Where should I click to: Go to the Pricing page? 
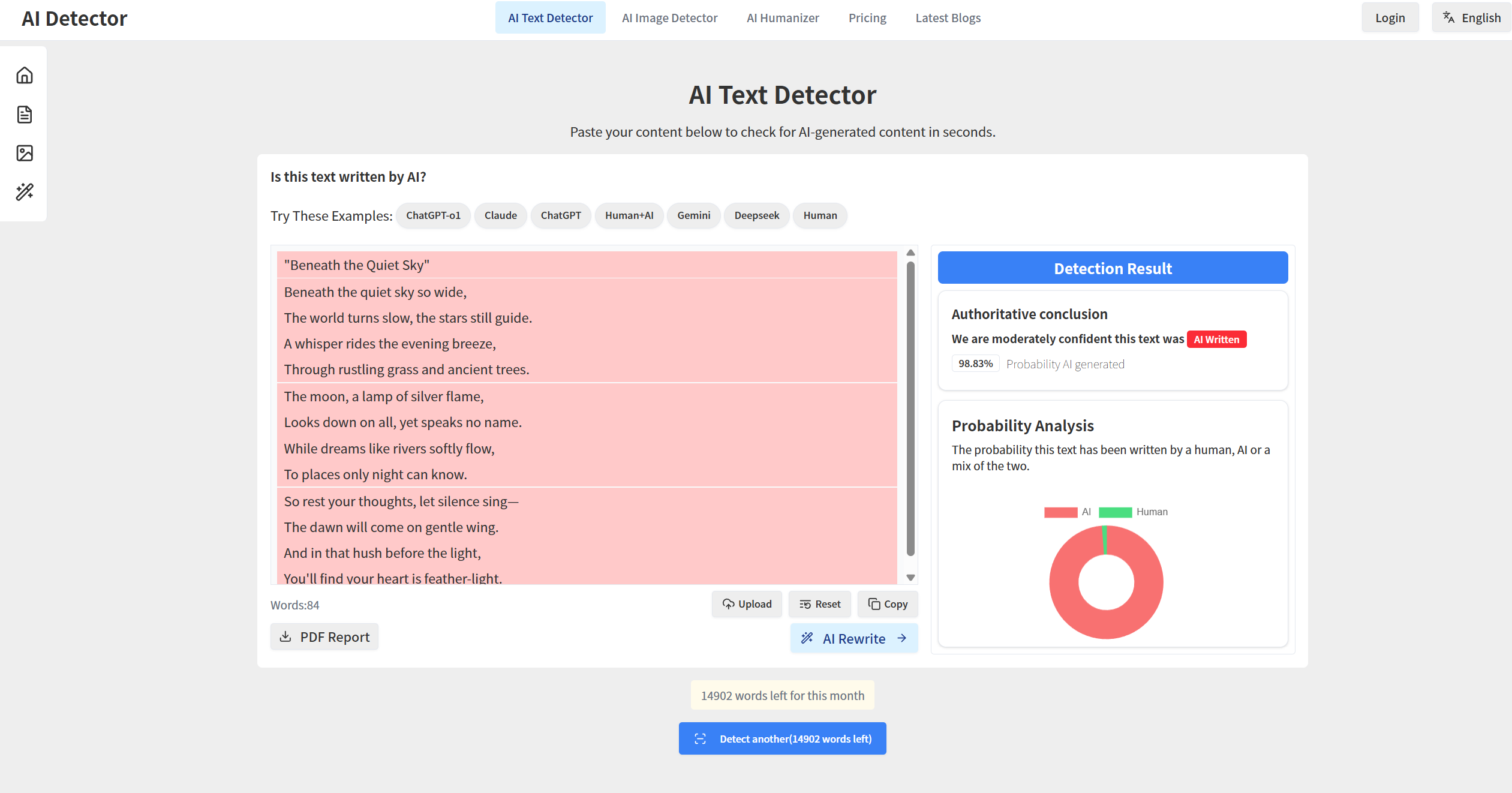coord(867,18)
